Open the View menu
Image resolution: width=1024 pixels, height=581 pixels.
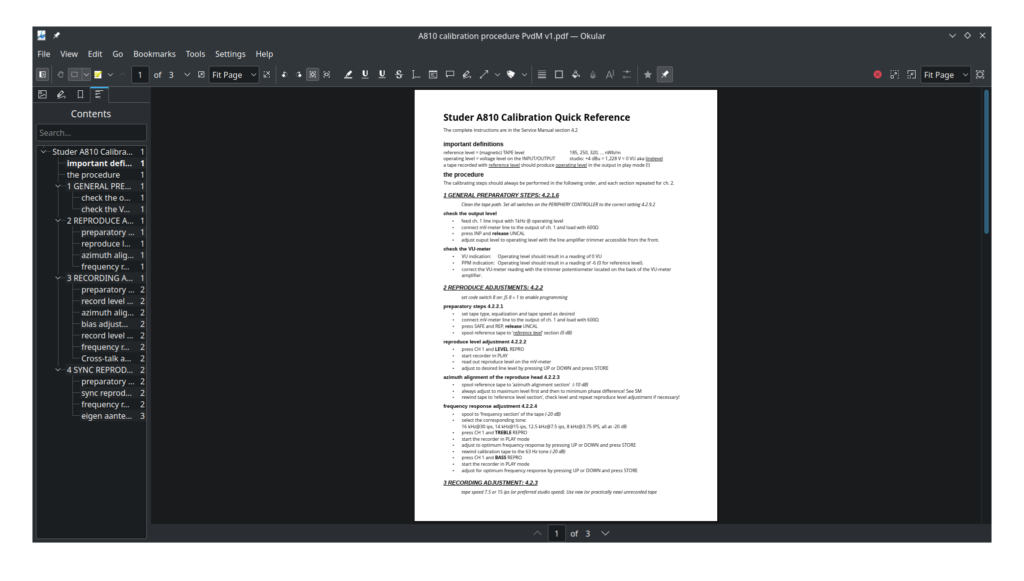69,54
